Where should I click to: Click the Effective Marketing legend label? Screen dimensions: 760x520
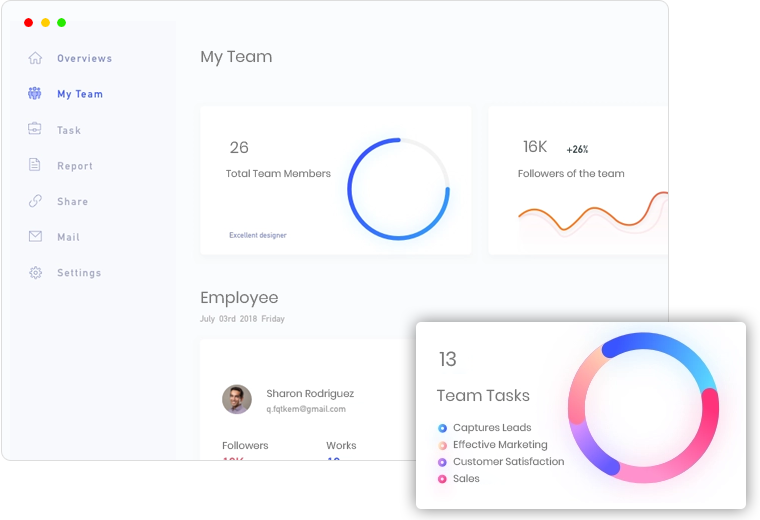pos(500,444)
